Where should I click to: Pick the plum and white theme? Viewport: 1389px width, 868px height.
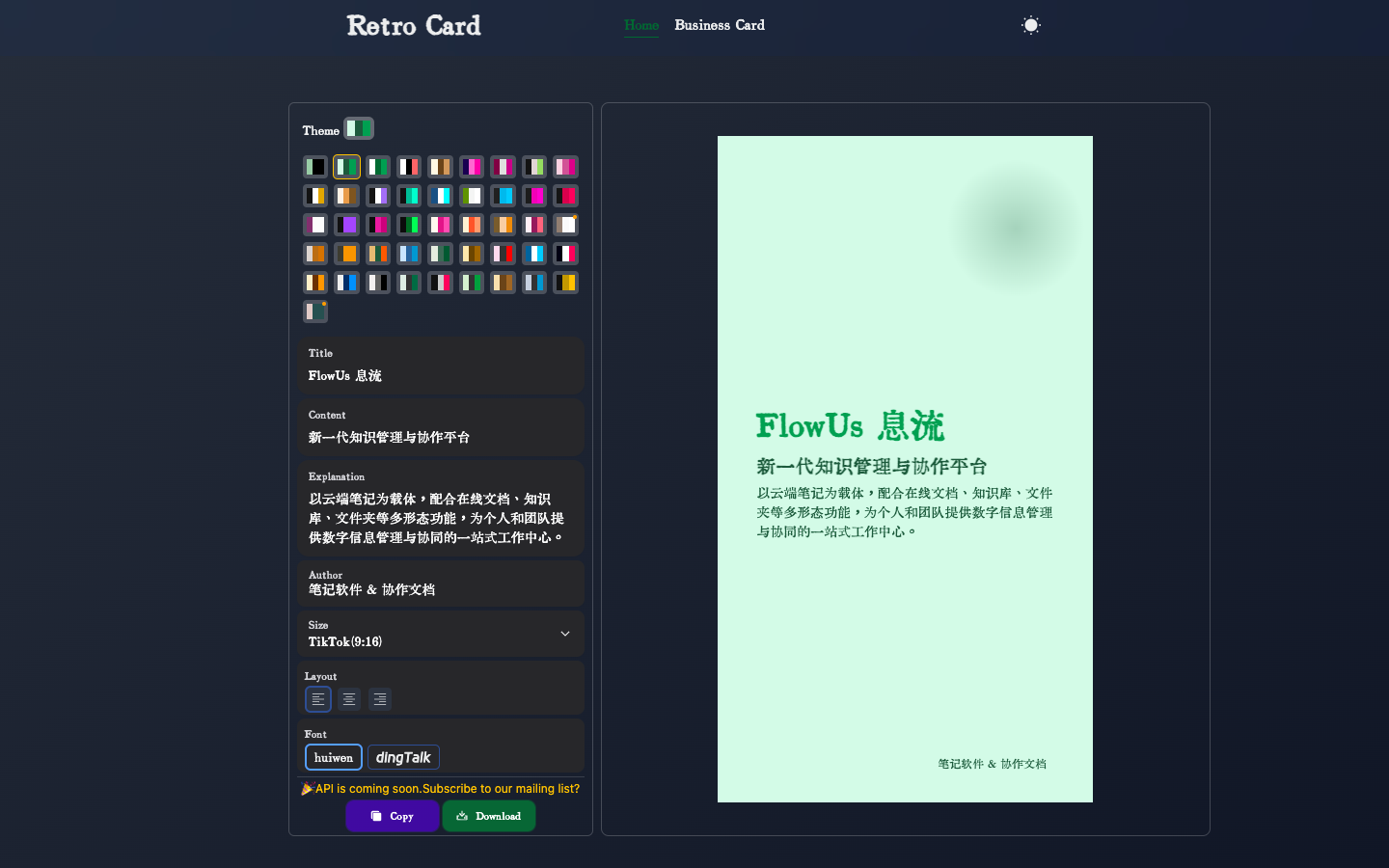tap(315, 225)
